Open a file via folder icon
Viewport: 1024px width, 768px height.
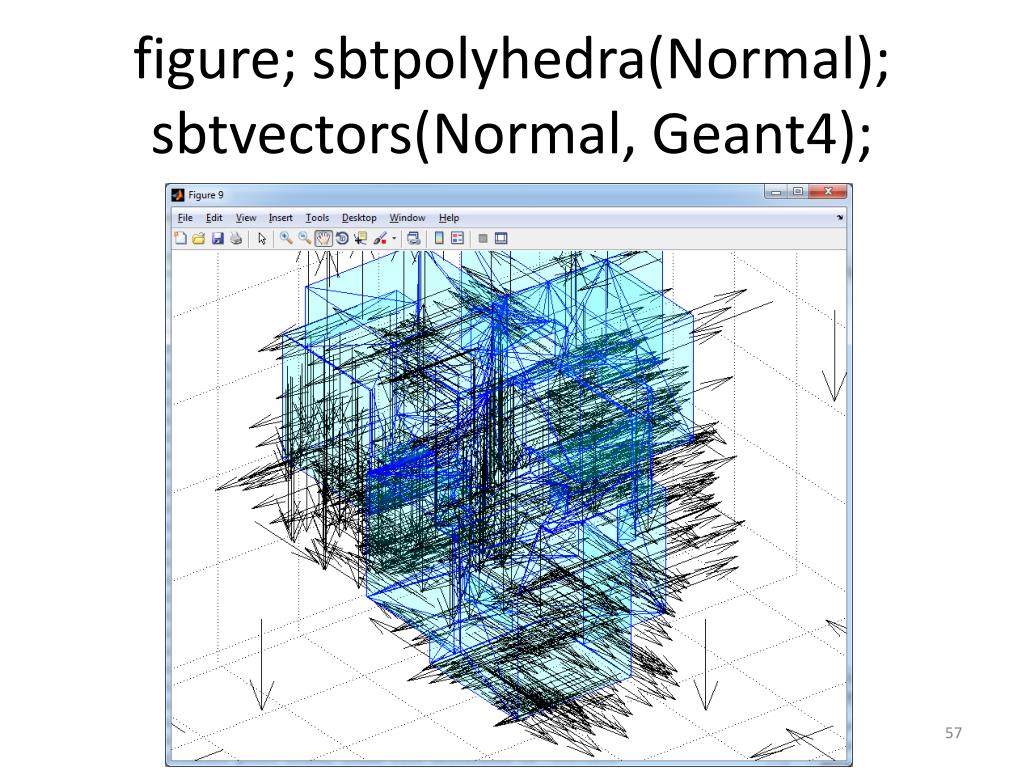point(199,238)
